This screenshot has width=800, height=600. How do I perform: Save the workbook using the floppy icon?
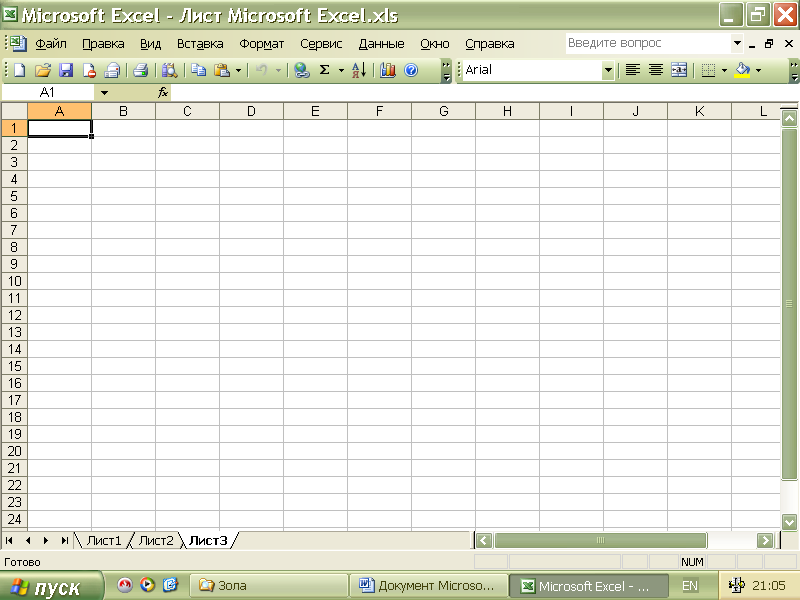[66, 70]
